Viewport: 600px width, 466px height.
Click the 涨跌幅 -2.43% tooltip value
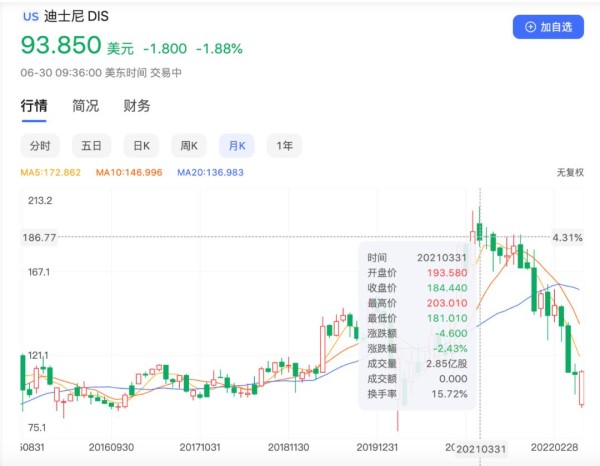[450, 349]
